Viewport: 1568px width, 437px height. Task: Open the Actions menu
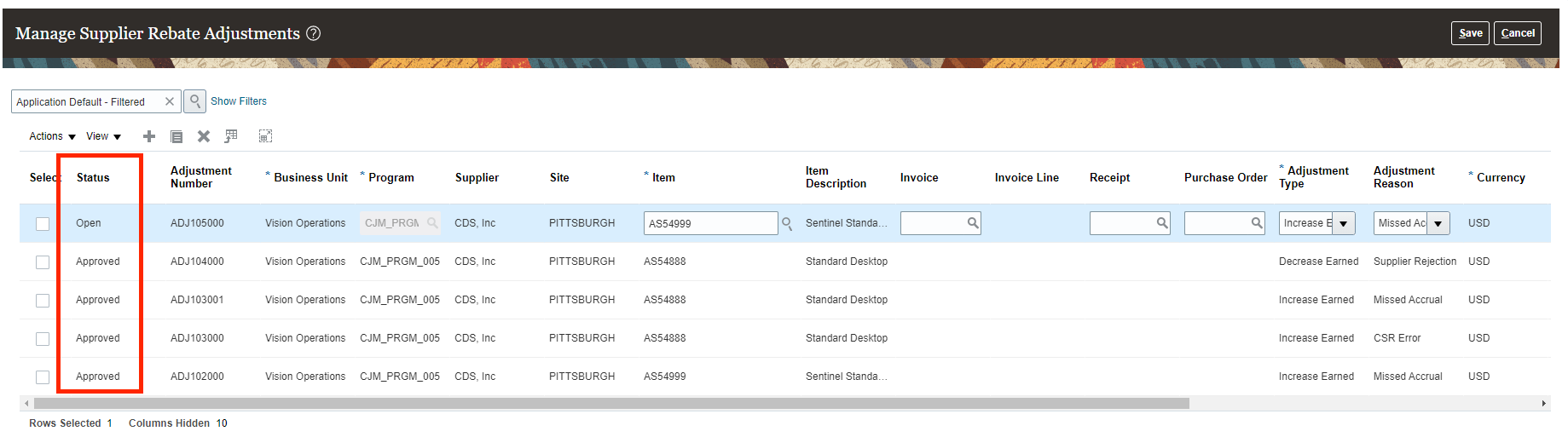pyautogui.click(x=52, y=136)
